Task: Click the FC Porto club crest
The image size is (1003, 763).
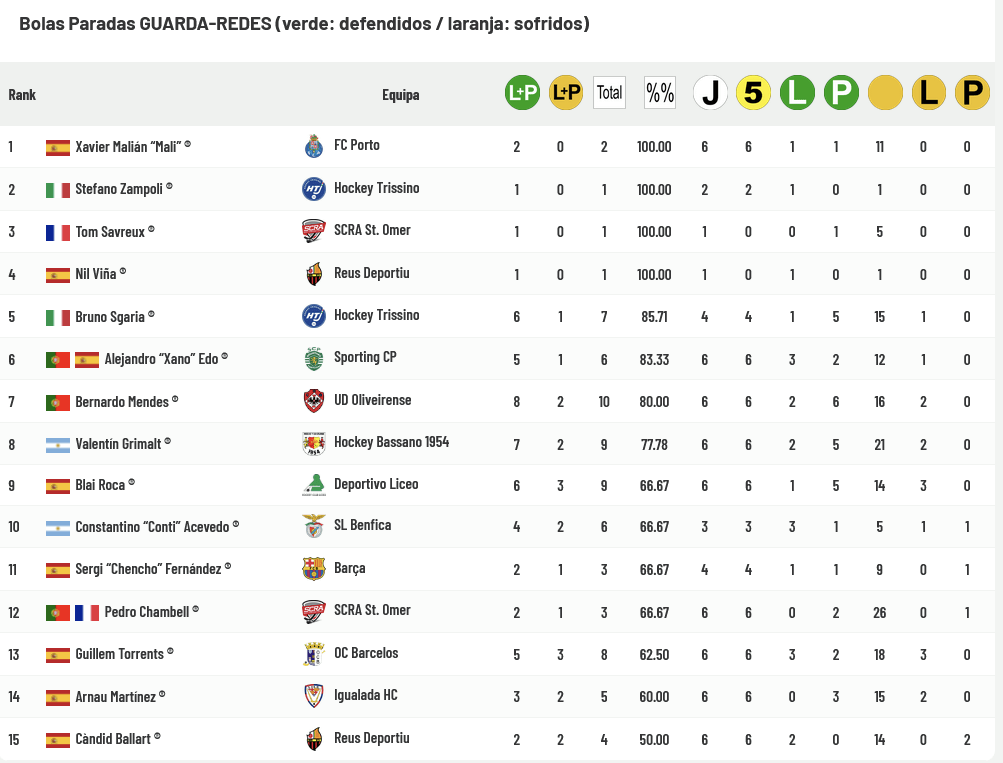Action: coord(314,146)
